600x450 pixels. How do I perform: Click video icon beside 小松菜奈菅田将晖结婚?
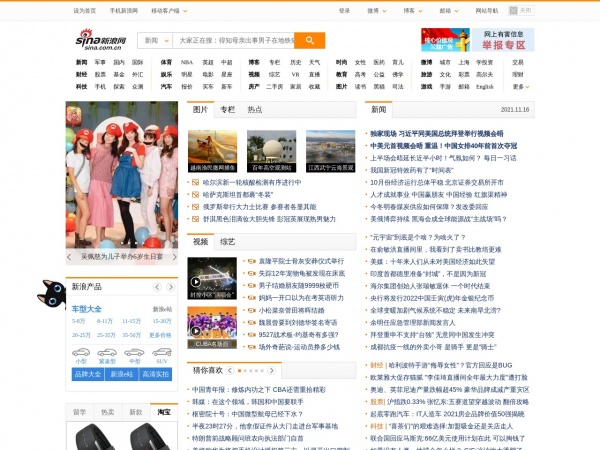pos(251,310)
